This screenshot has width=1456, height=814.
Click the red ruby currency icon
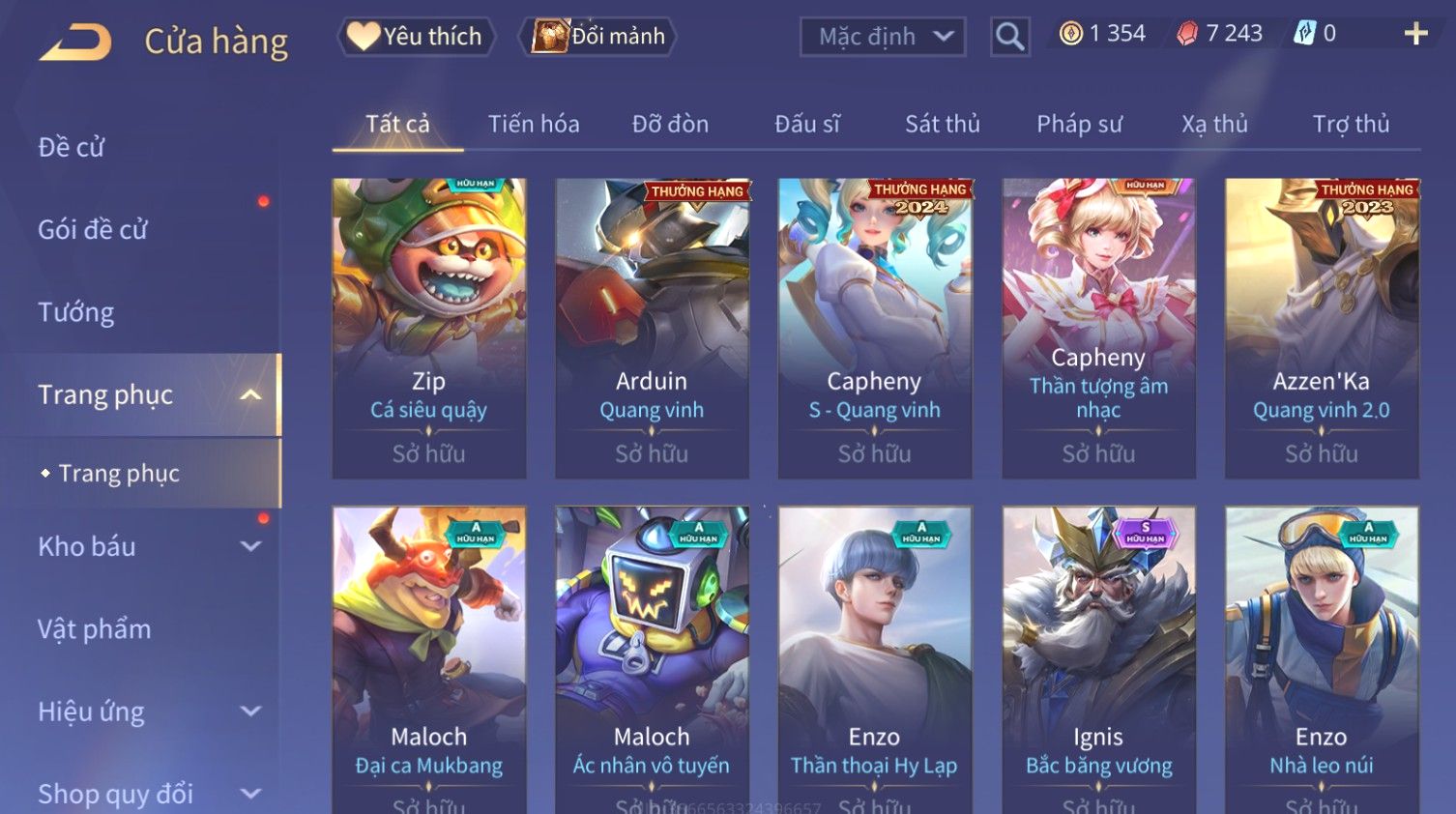(x=1187, y=34)
